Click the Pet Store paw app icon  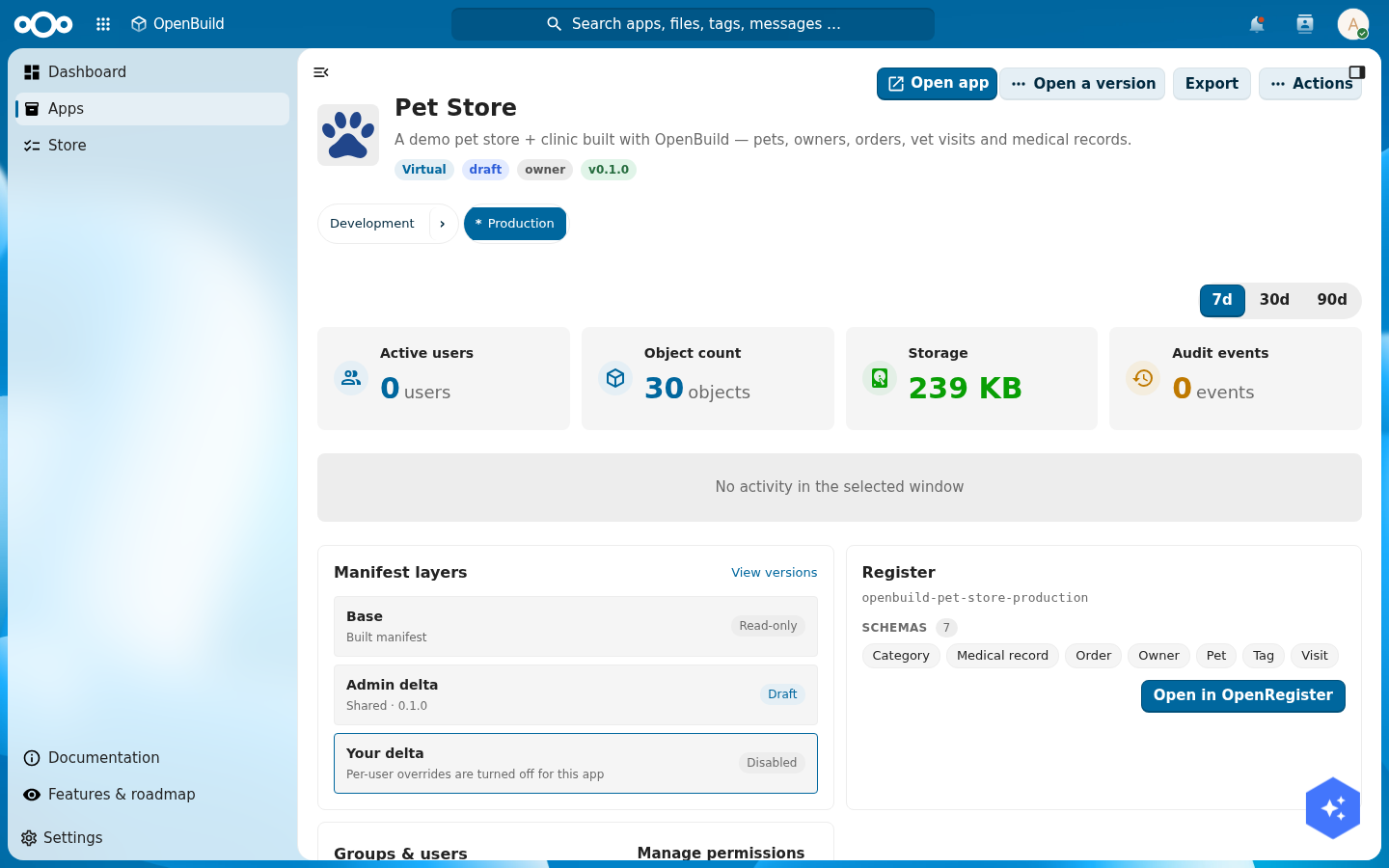pyautogui.click(x=348, y=135)
